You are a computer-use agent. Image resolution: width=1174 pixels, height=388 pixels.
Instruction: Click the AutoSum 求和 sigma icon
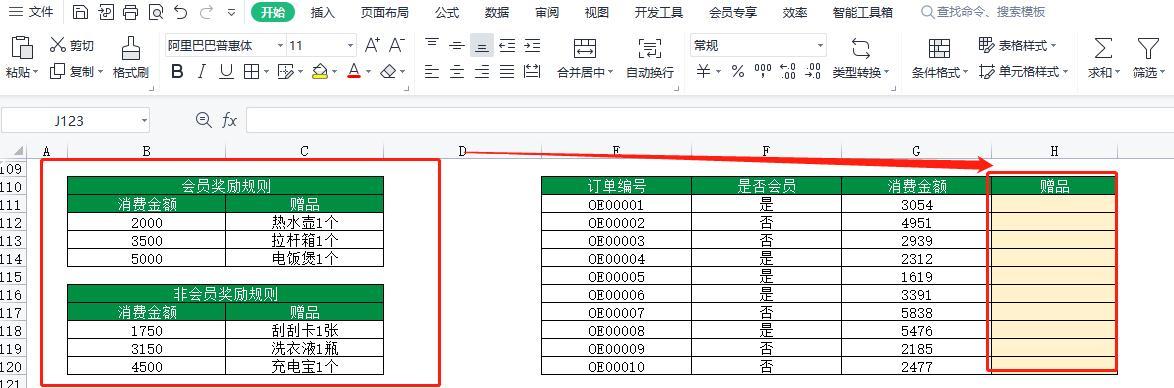1103,48
